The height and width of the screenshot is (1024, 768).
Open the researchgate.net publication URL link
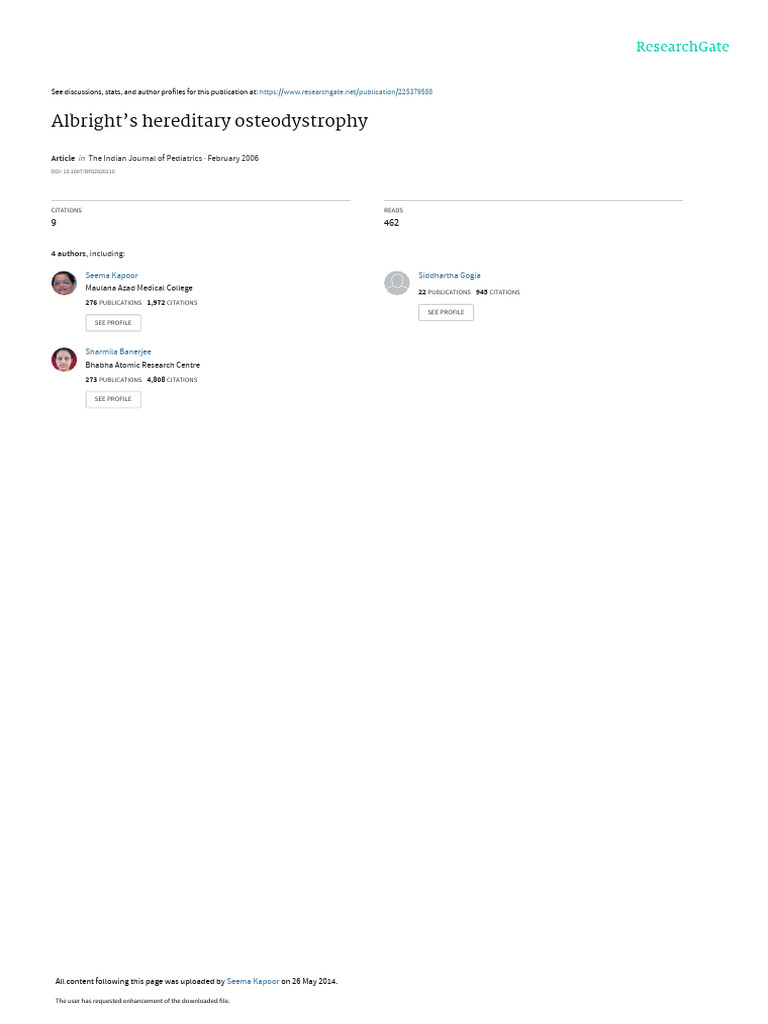[345, 92]
